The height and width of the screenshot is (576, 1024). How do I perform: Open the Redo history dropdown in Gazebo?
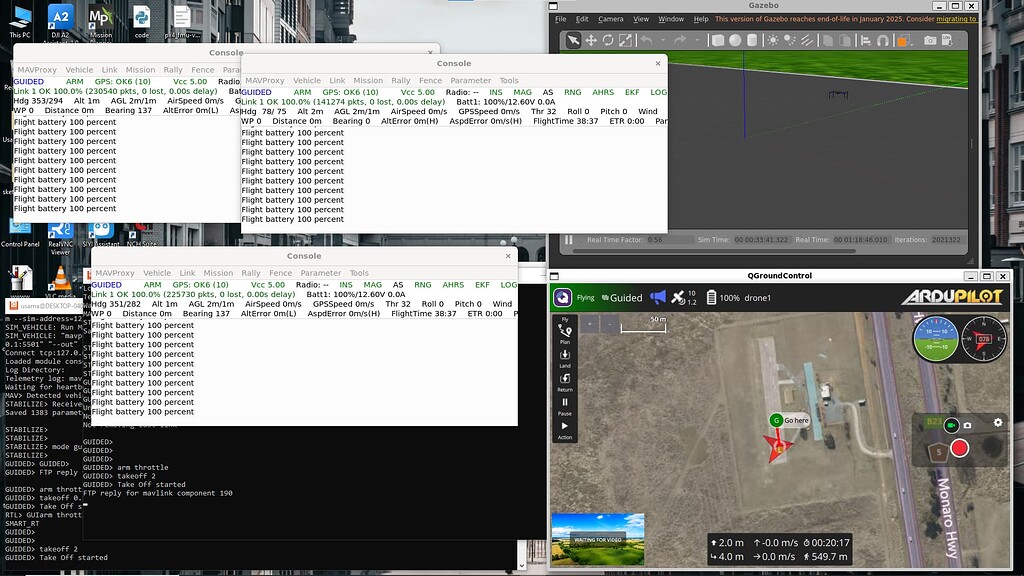tap(698, 40)
